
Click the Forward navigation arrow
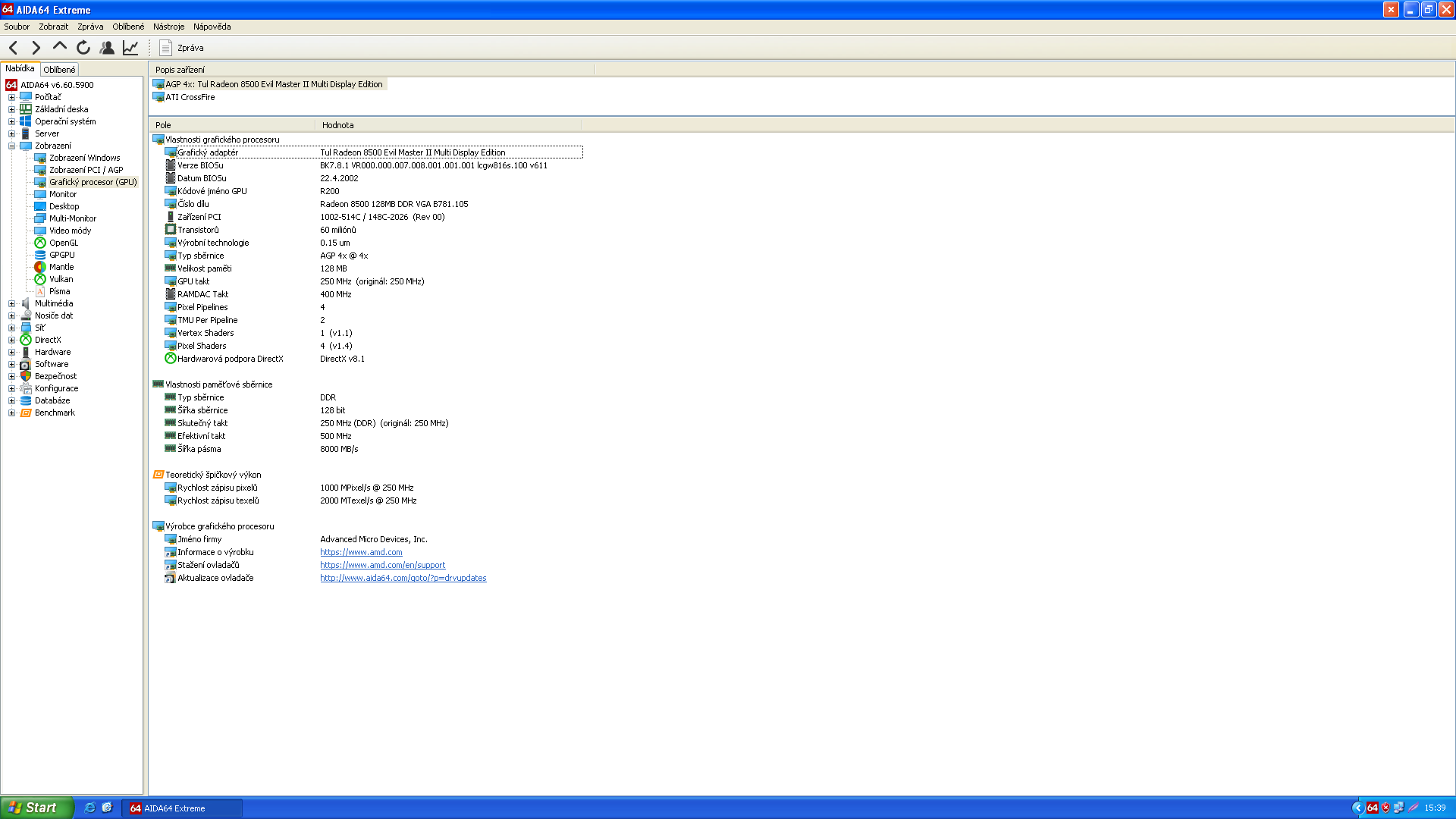(36, 48)
